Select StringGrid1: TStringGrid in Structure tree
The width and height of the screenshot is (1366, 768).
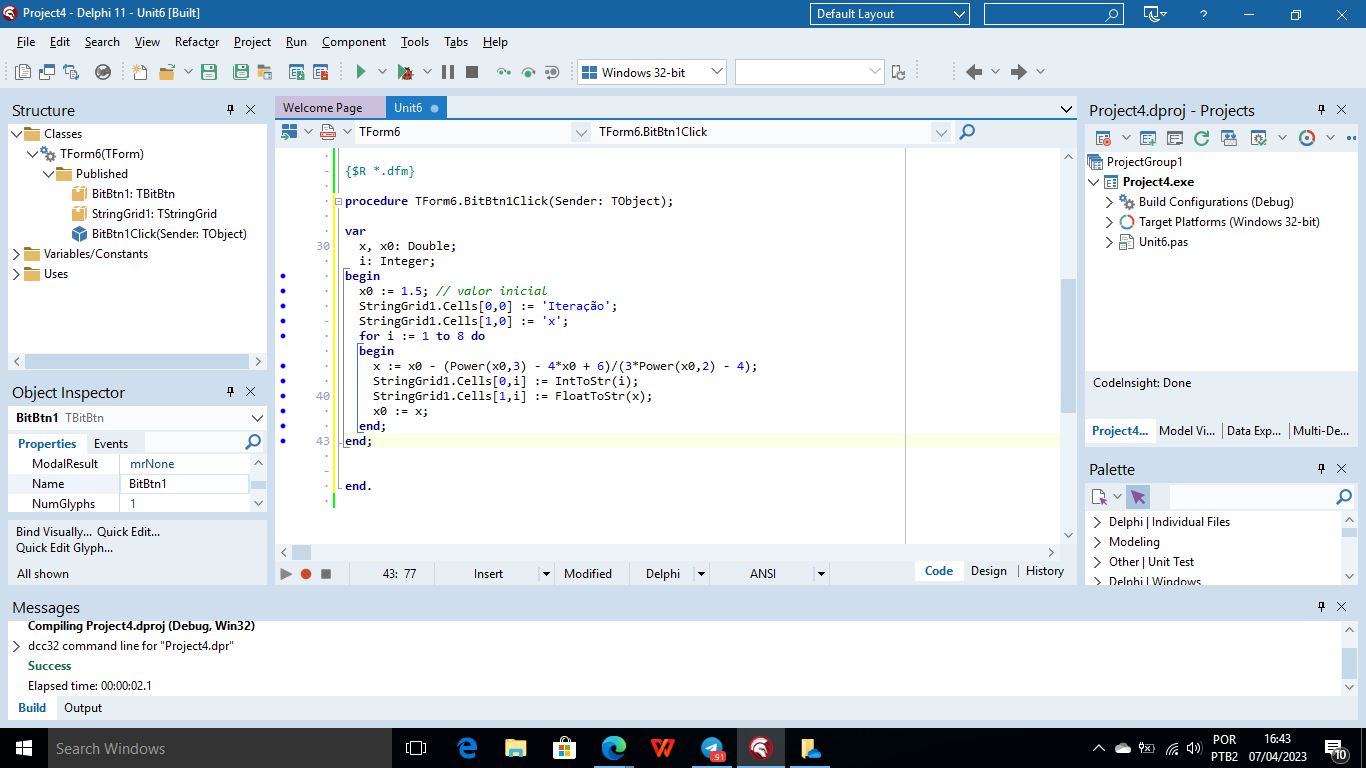pos(154,214)
